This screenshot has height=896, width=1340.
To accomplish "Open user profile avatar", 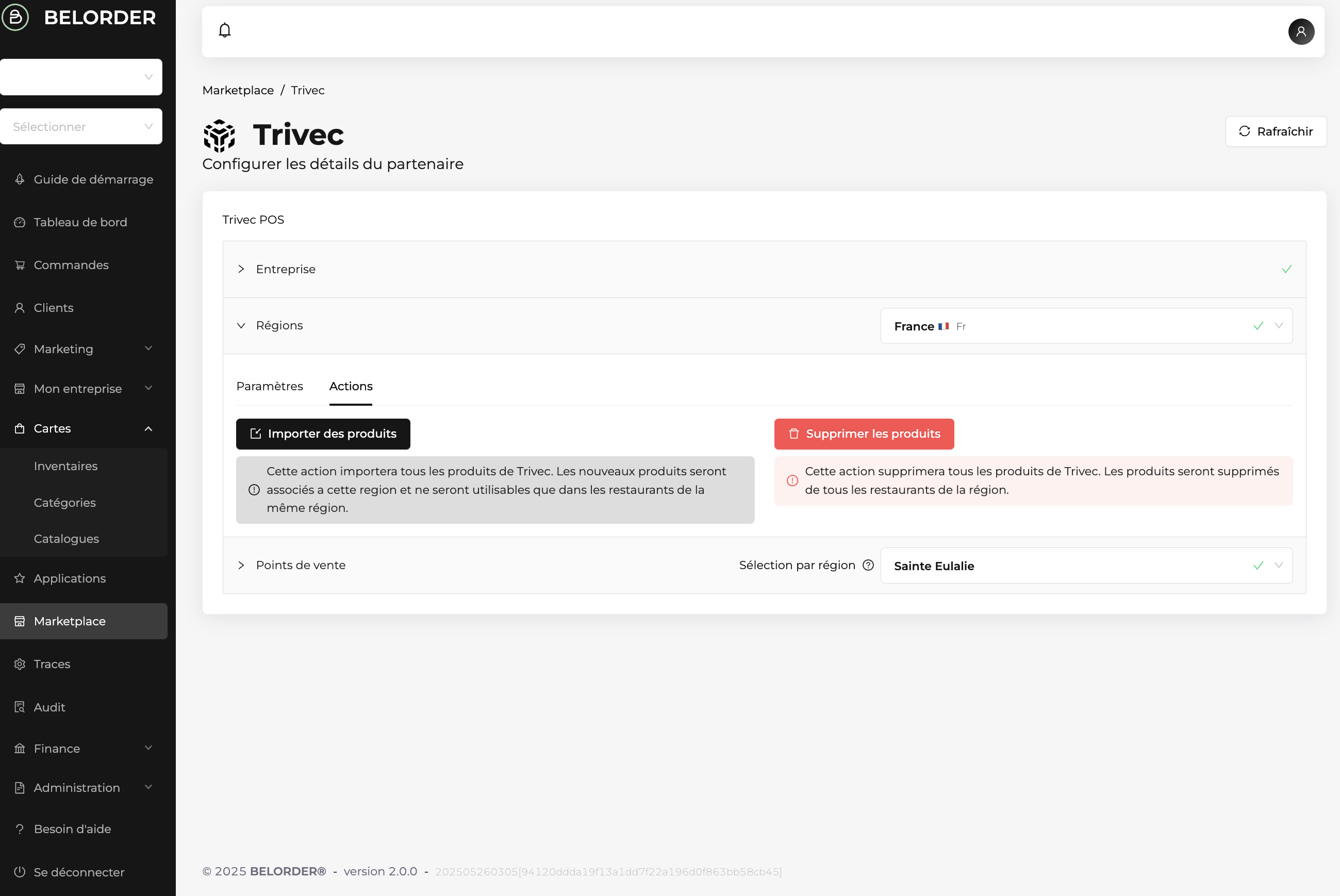I will tap(1301, 31).
